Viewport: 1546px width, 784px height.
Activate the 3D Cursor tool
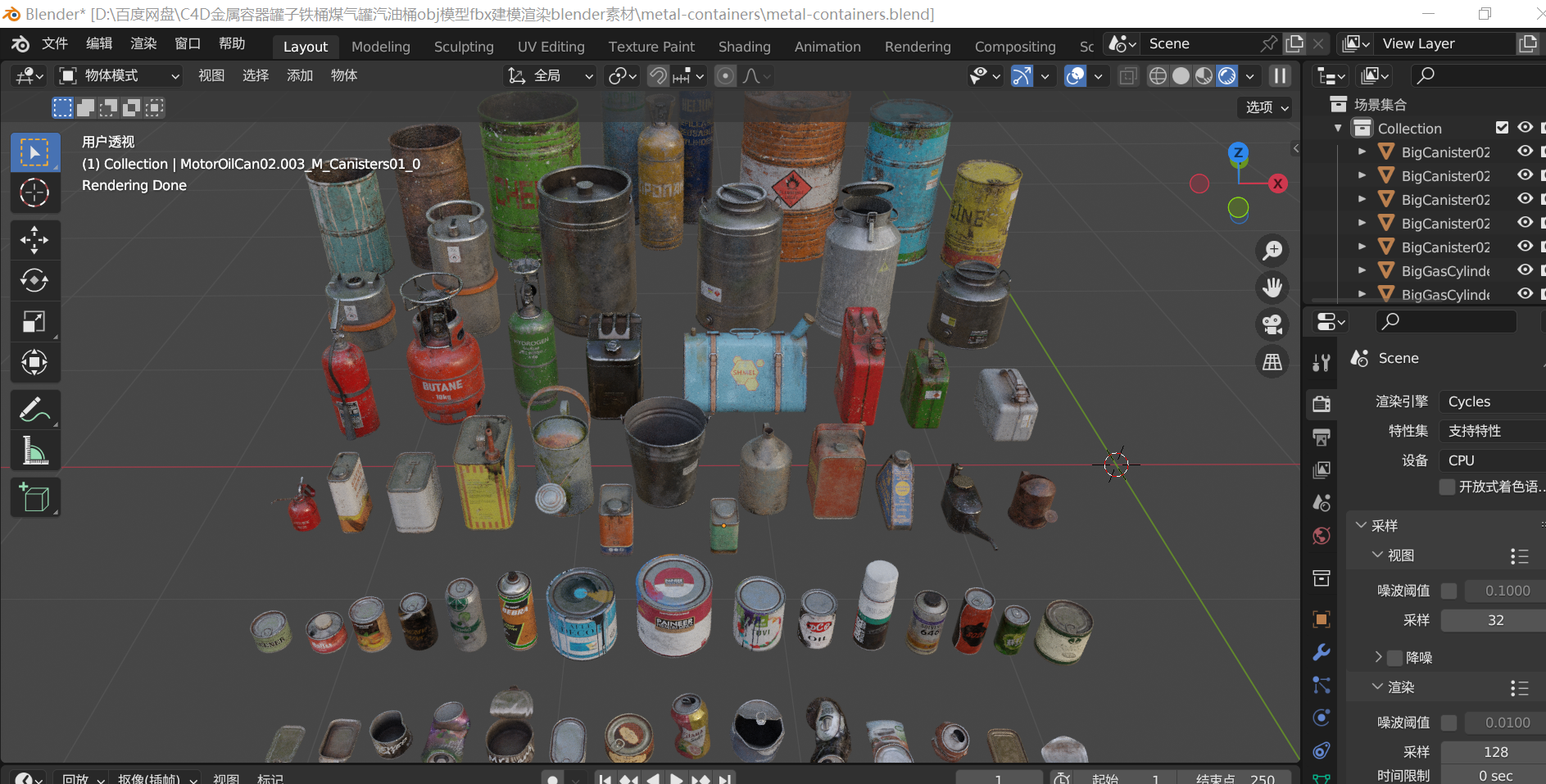pyautogui.click(x=35, y=193)
